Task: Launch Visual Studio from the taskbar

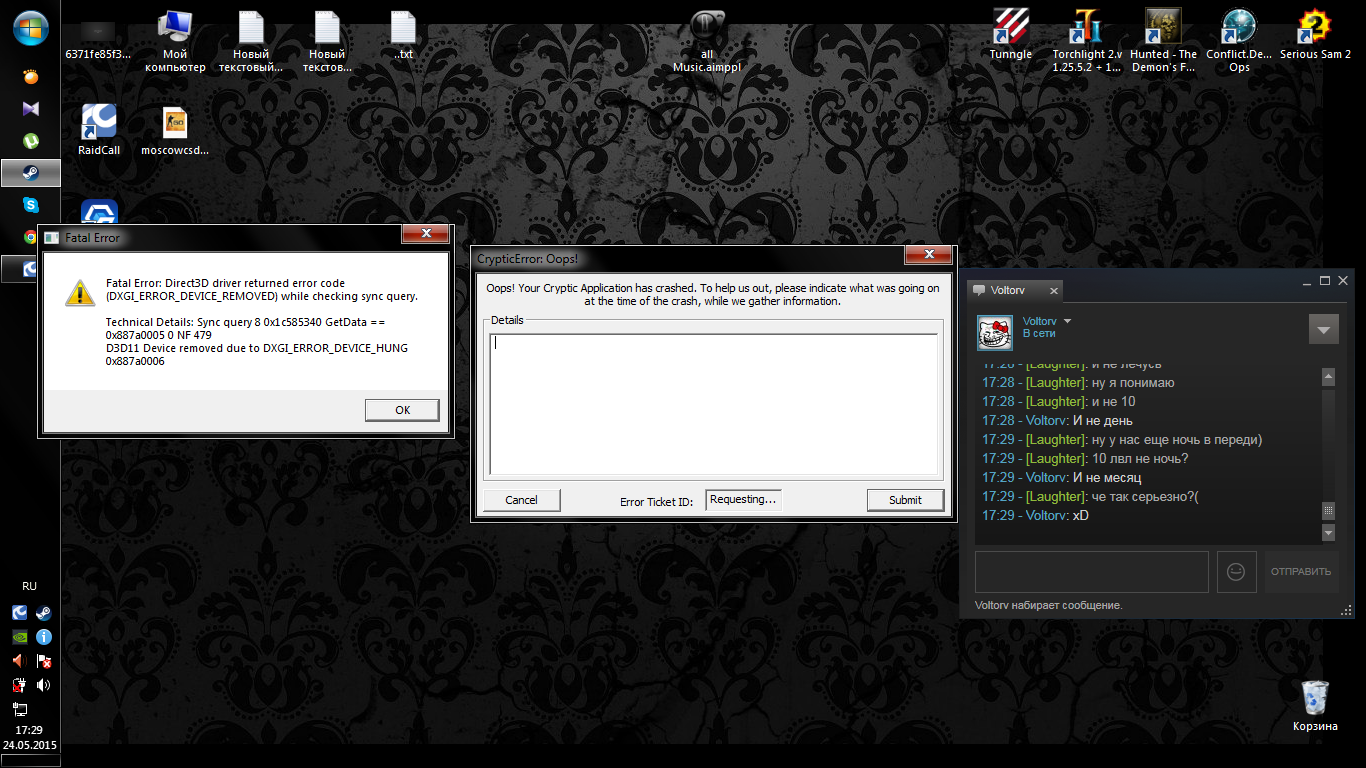Action: click(31, 109)
